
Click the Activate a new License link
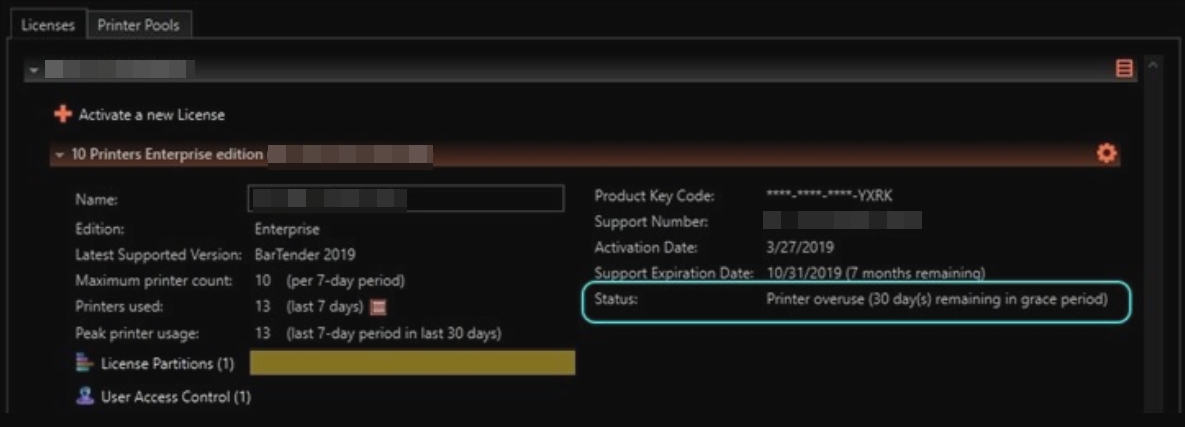click(x=151, y=115)
